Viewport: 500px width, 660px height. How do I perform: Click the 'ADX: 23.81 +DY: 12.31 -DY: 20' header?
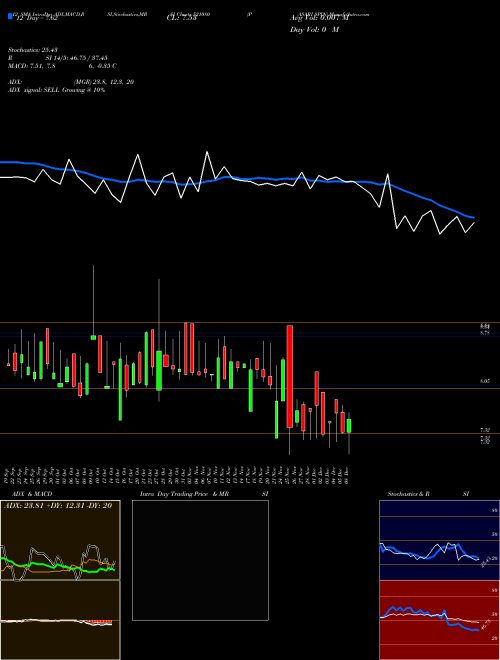[x=58, y=506]
